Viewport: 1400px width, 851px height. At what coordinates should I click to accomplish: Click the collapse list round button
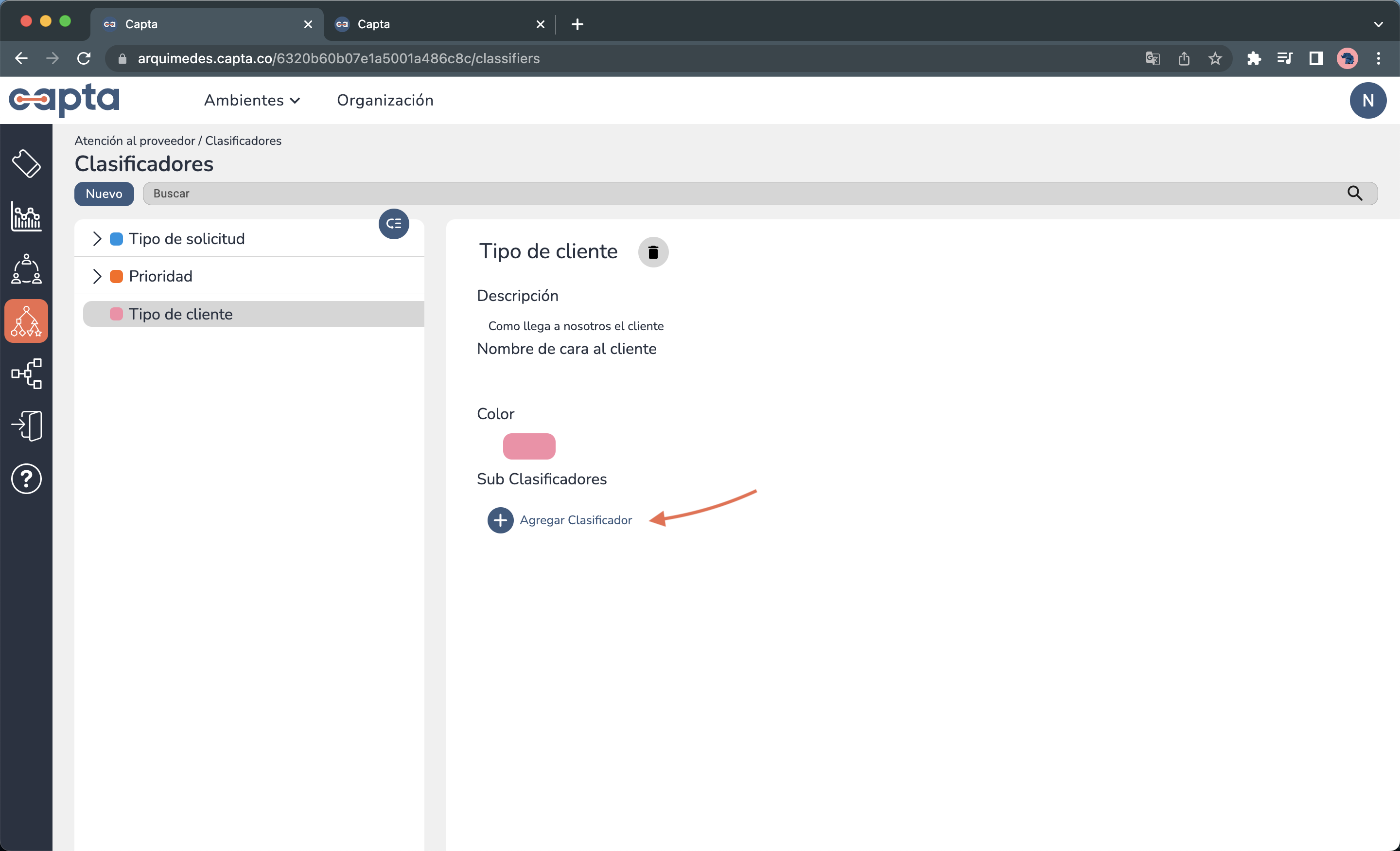[393, 224]
